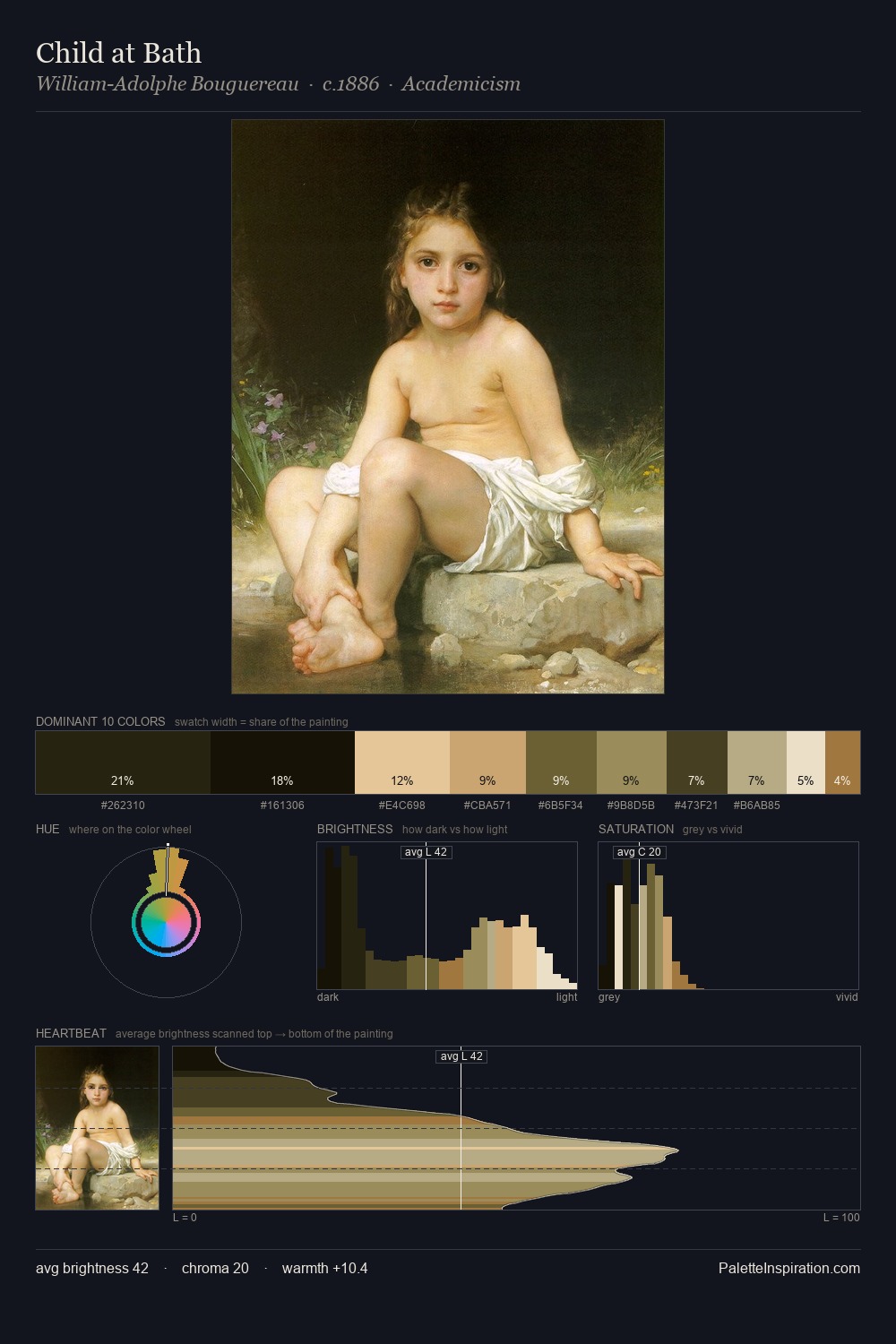Click the "SATURATION" section heading
The image size is (896, 1344).
pos(636,829)
